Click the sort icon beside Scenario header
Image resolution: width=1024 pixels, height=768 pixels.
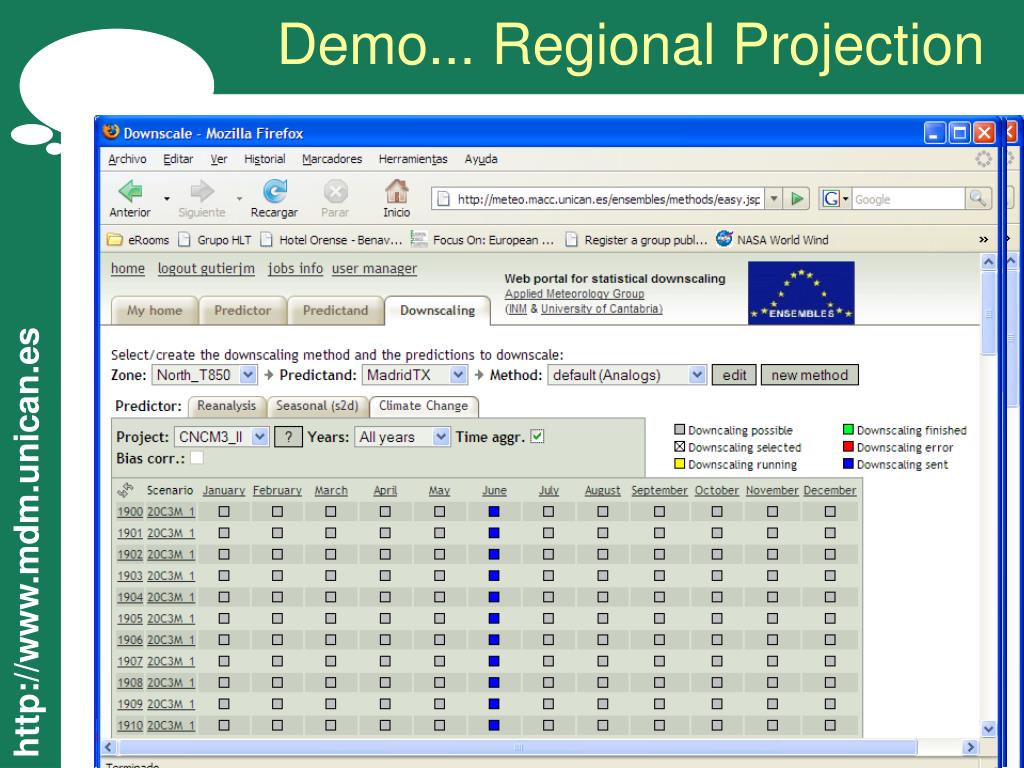click(125, 489)
